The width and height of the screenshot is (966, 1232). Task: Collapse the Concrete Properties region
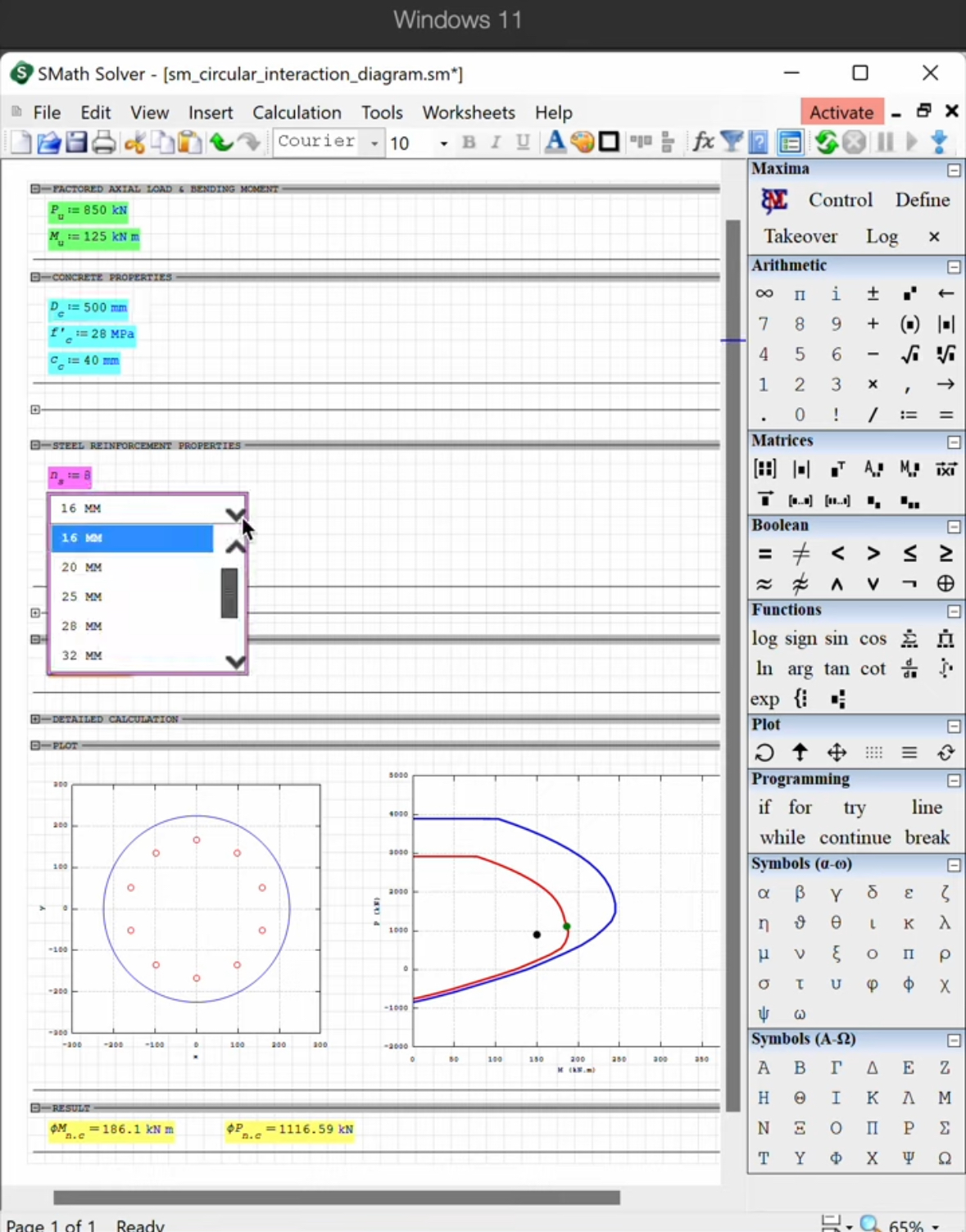coord(35,277)
